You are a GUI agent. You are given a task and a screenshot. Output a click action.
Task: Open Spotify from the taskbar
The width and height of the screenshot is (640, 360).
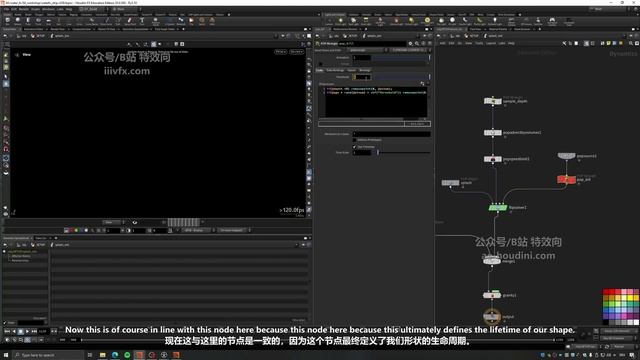pyautogui.click(x=127, y=355)
